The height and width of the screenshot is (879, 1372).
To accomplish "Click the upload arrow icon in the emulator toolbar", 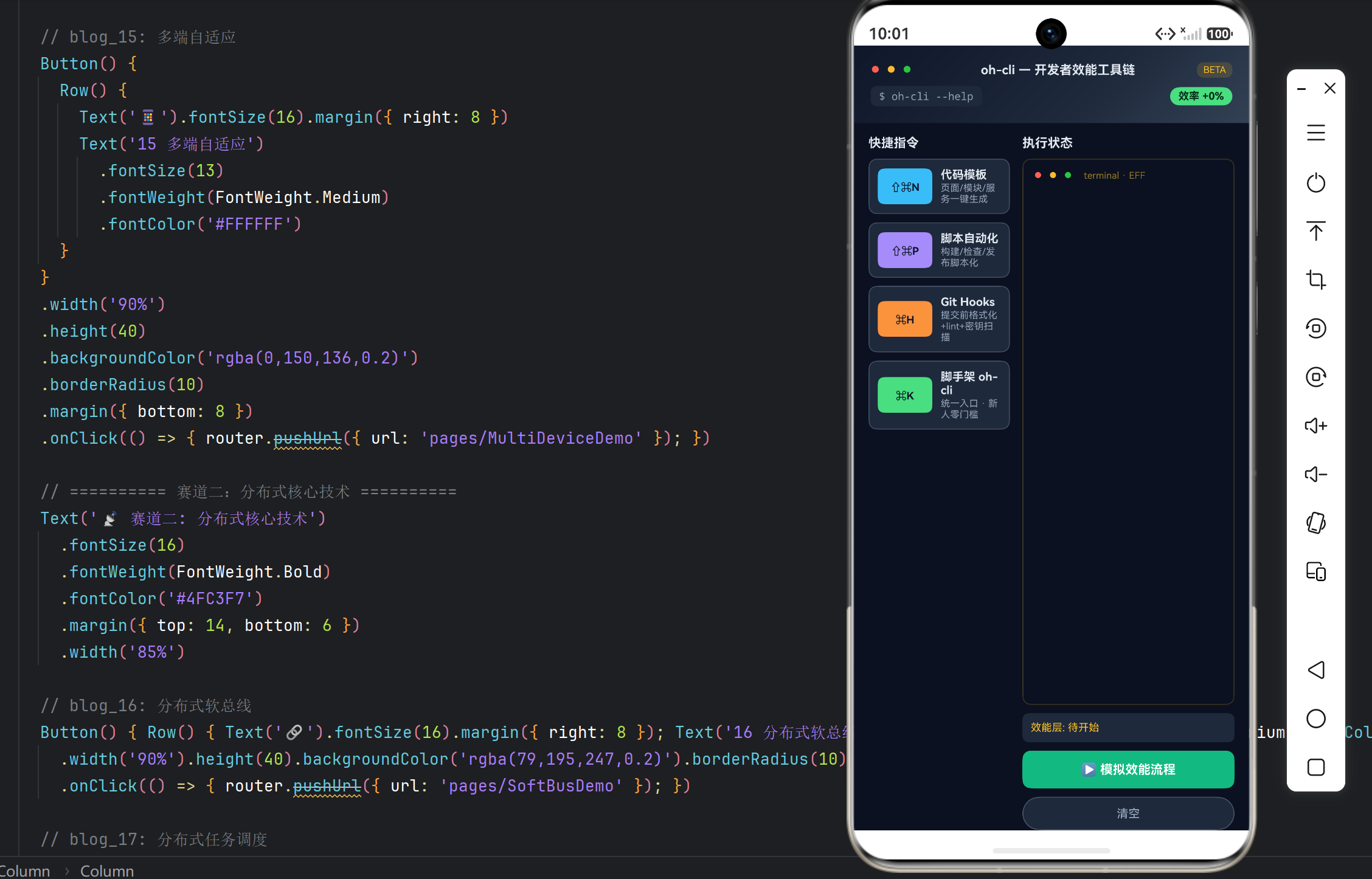I will click(x=1315, y=230).
